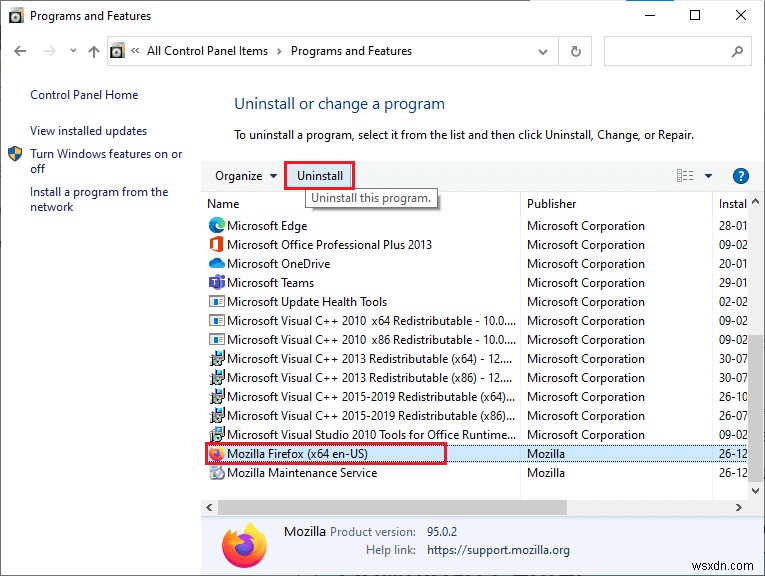Image resolution: width=765 pixels, height=576 pixels.
Task: Sort by the Name column header
Action: (223, 204)
